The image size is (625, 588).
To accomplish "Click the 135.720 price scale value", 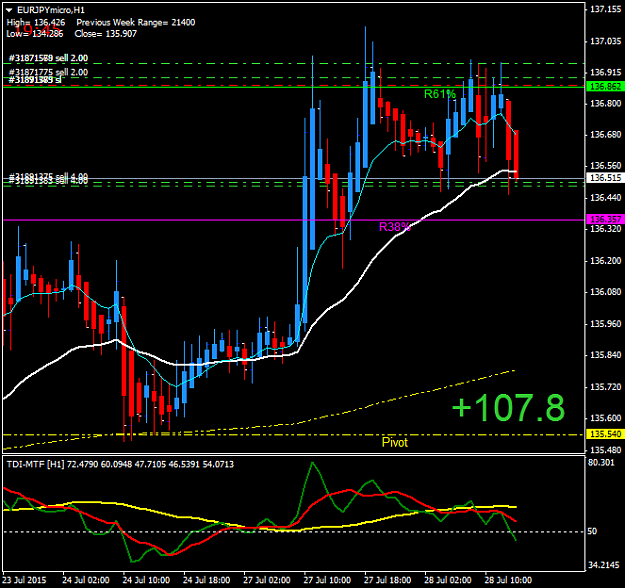I will pos(605,387).
